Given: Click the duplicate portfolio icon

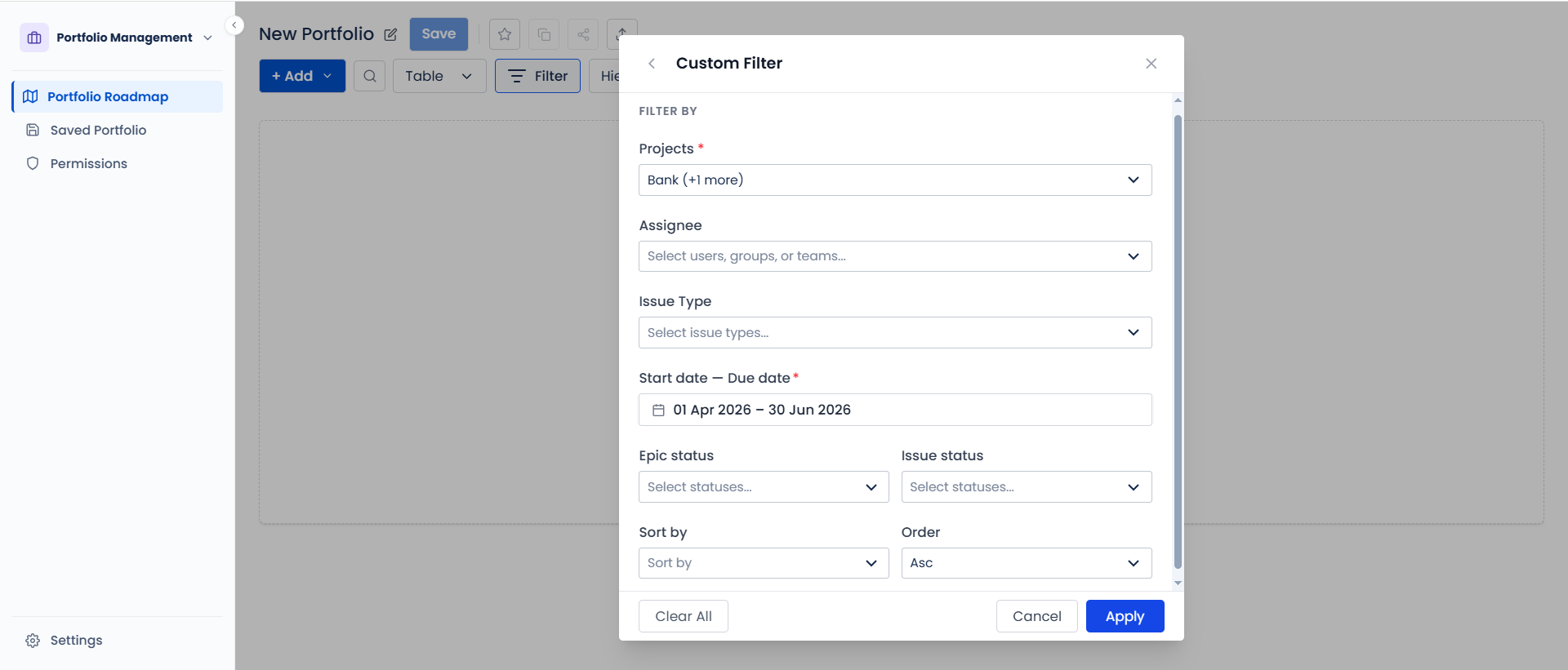Looking at the screenshot, I should click(x=544, y=34).
